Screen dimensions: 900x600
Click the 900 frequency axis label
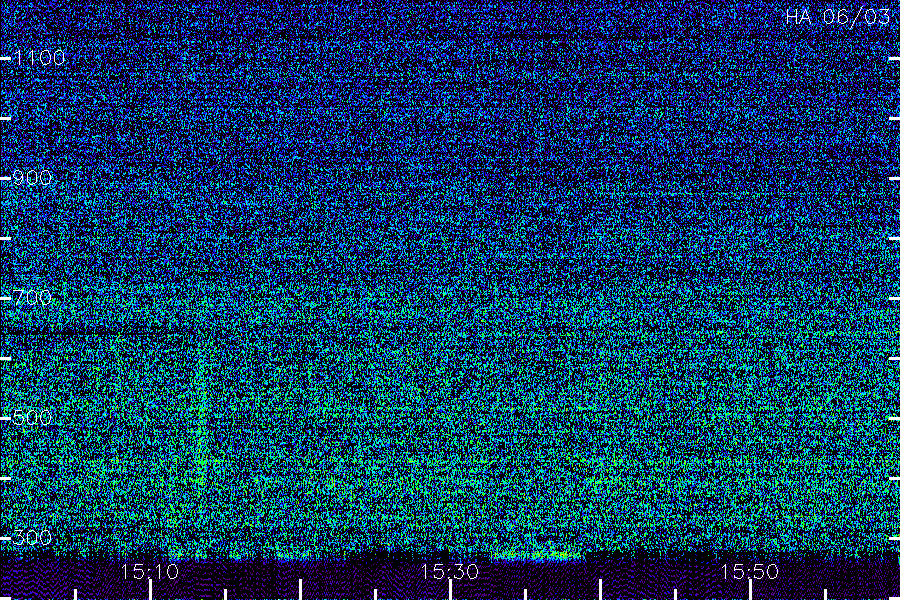(x=32, y=178)
